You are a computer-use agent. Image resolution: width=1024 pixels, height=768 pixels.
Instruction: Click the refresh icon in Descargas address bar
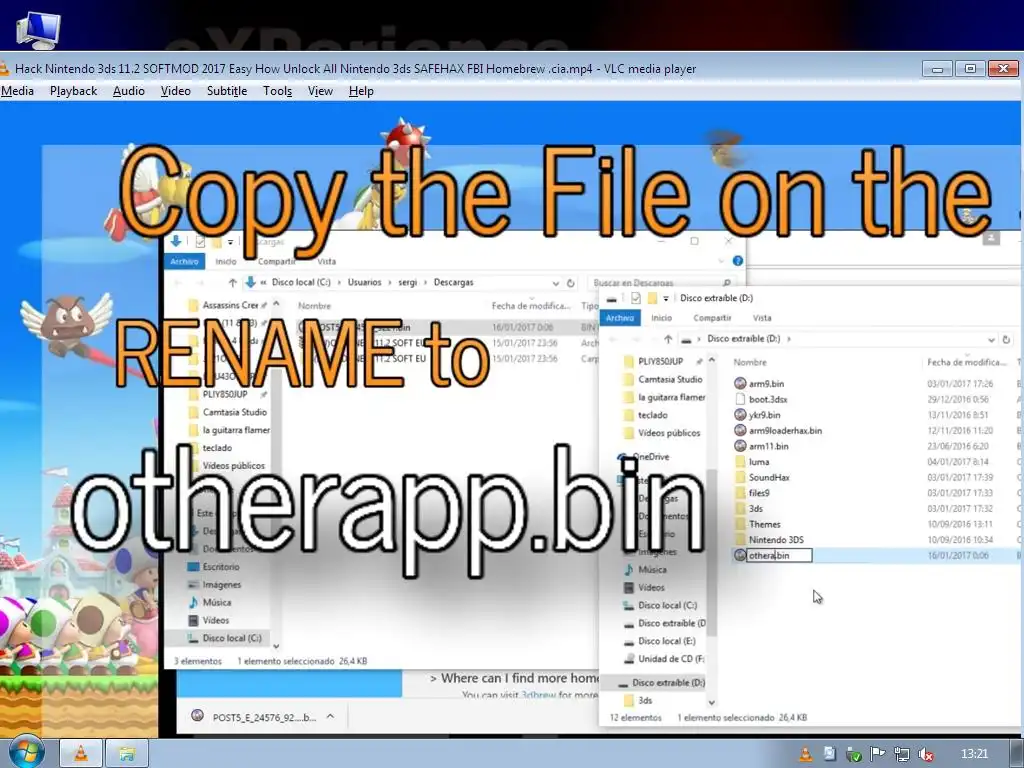point(570,283)
